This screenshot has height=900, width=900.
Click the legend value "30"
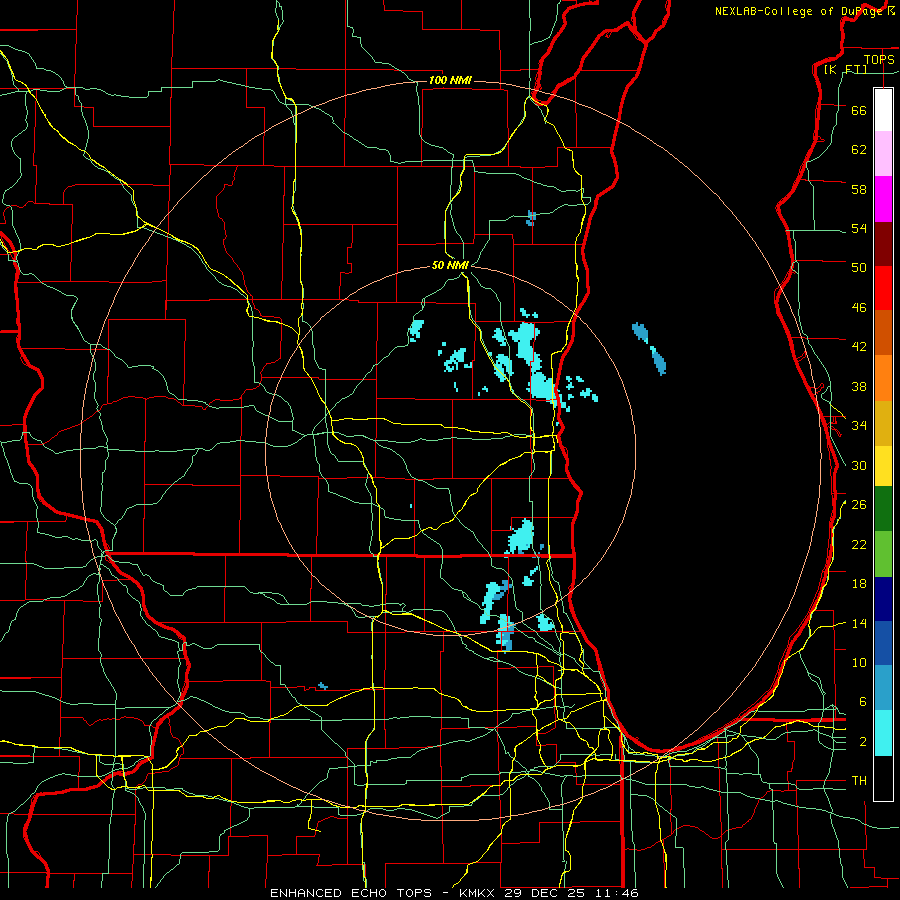(x=859, y=465)
